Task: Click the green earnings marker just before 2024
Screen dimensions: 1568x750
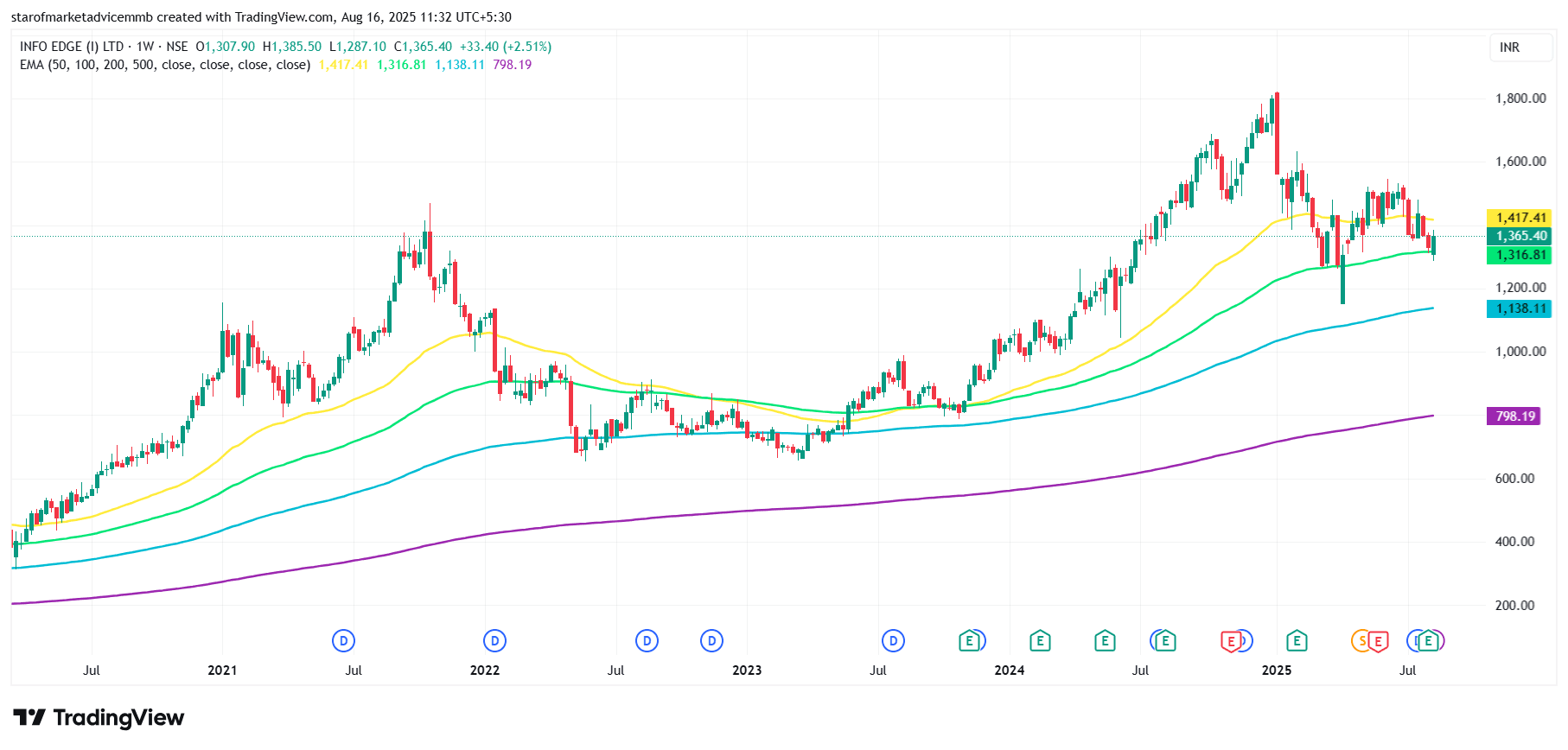Action: [x=970, y=641]
